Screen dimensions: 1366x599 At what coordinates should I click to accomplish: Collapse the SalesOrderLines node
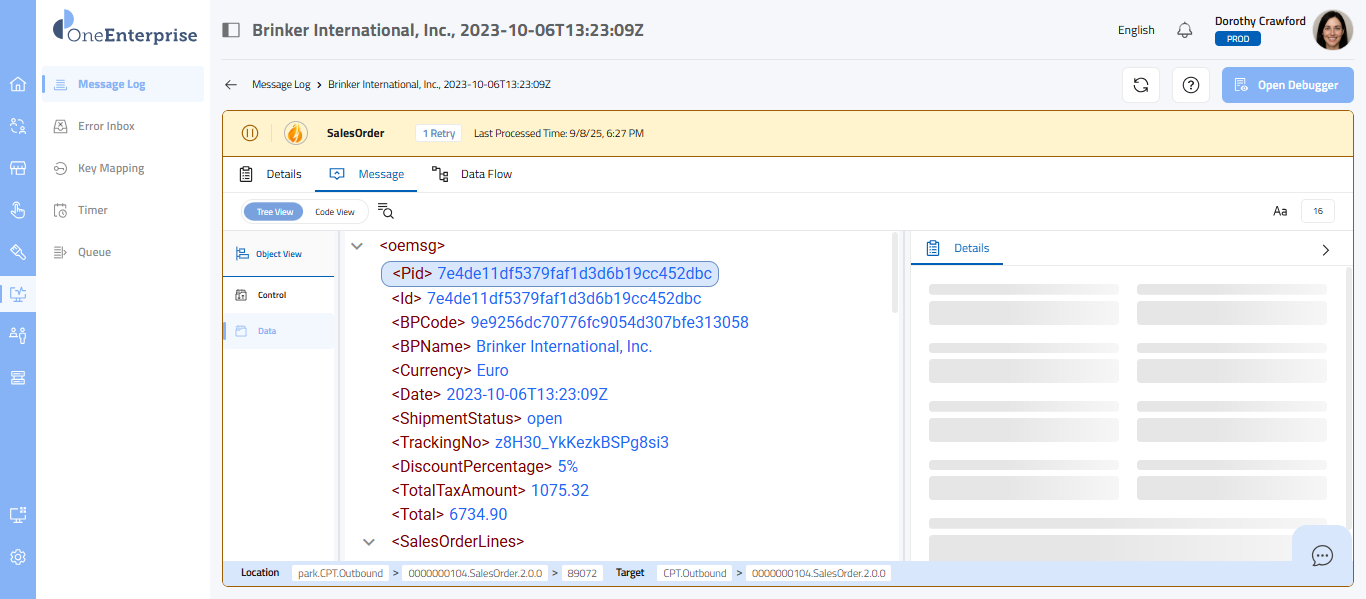pyautogui.click(x=369, y=542)
